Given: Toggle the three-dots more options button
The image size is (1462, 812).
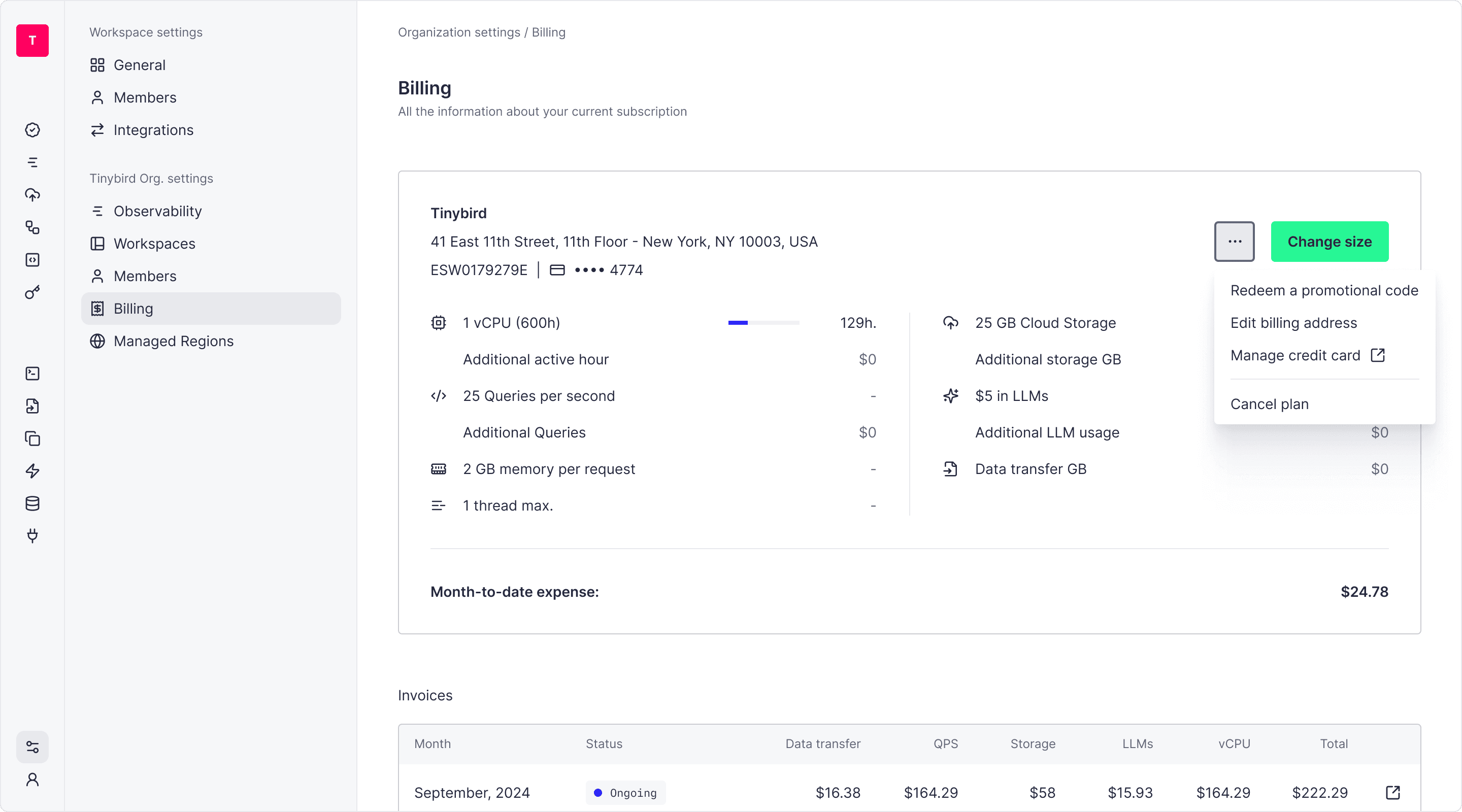Looking at the screenshot, I should (1235, 241).
